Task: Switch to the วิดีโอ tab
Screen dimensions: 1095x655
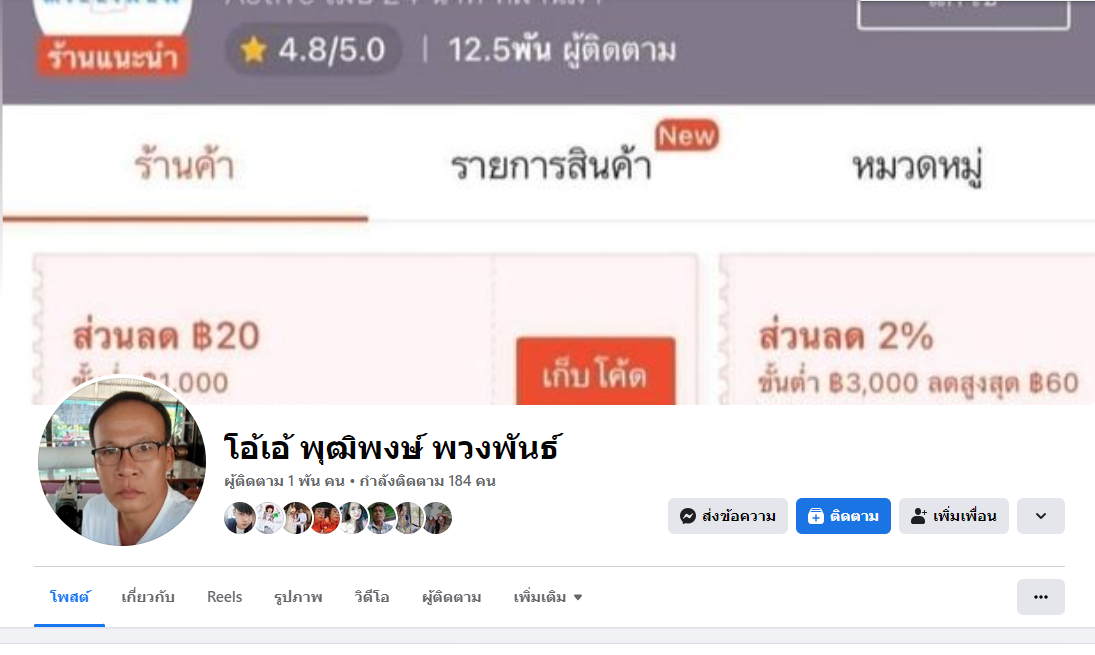Action: [x=372, y=597]
